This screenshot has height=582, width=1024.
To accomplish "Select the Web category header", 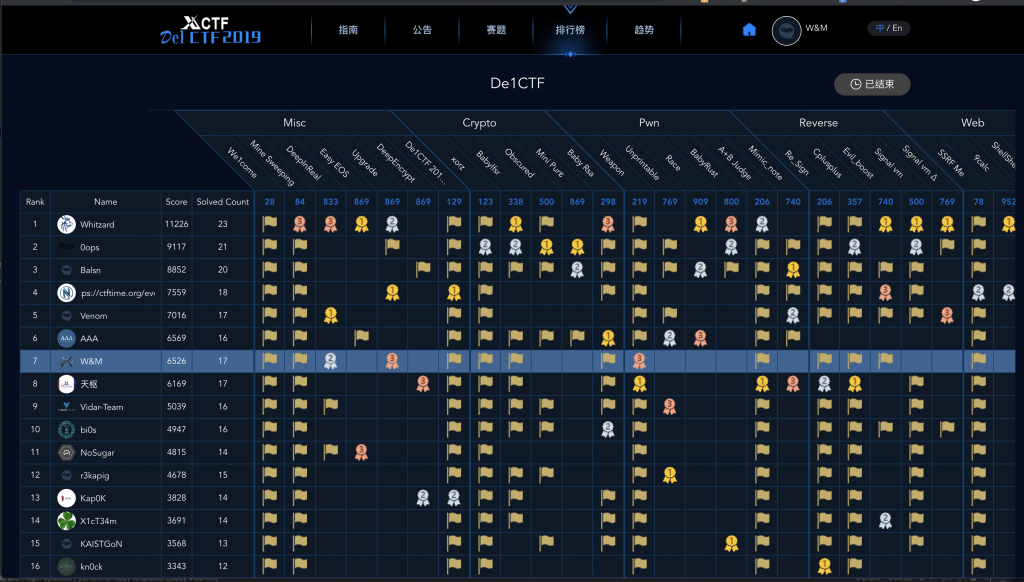I will pos(972,123).
